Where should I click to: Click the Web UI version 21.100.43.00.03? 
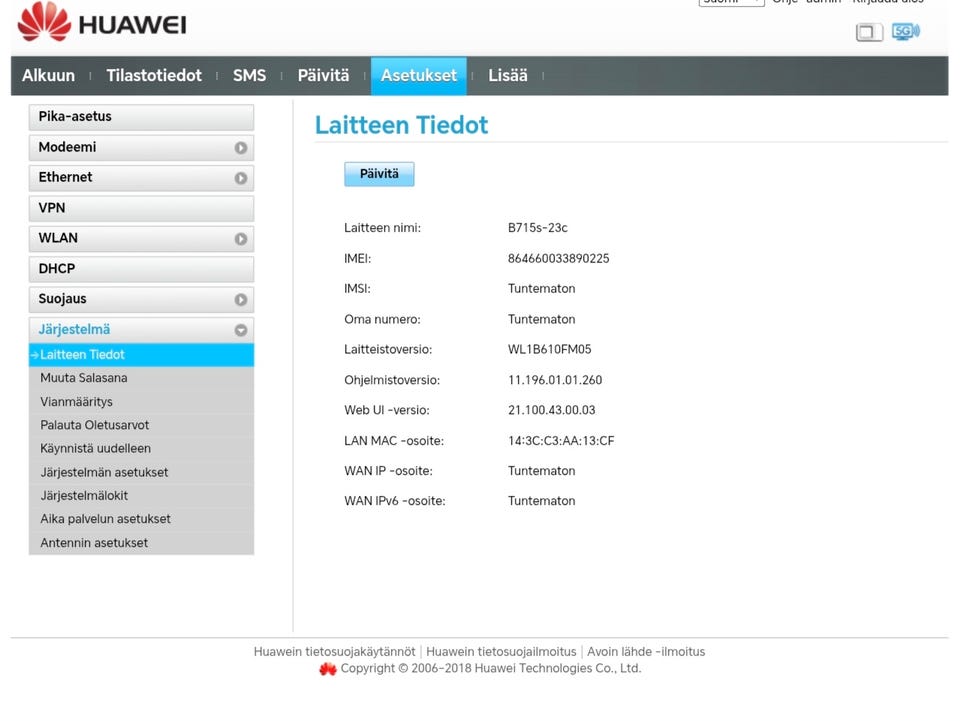[x=551, y=410]
